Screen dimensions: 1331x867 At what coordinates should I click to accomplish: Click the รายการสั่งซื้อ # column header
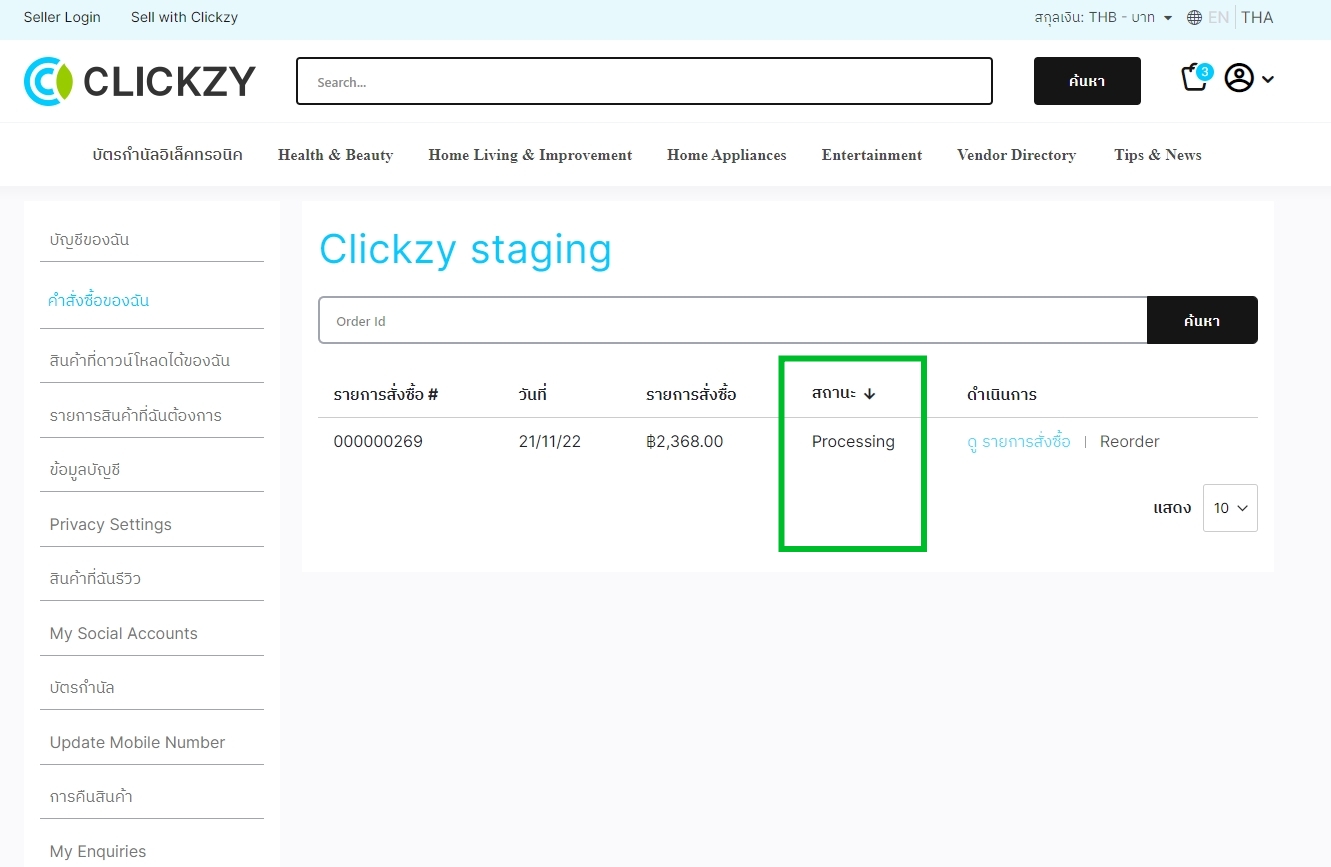pos(386,394)
